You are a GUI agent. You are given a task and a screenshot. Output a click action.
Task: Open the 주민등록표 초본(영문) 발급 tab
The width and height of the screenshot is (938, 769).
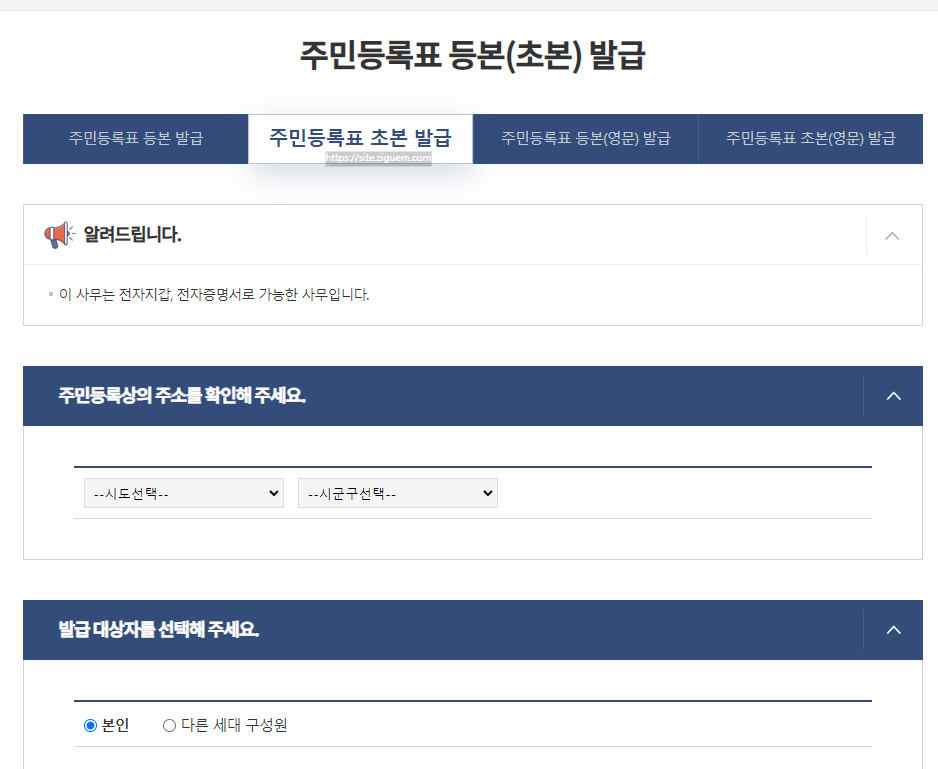coord(810,139)
